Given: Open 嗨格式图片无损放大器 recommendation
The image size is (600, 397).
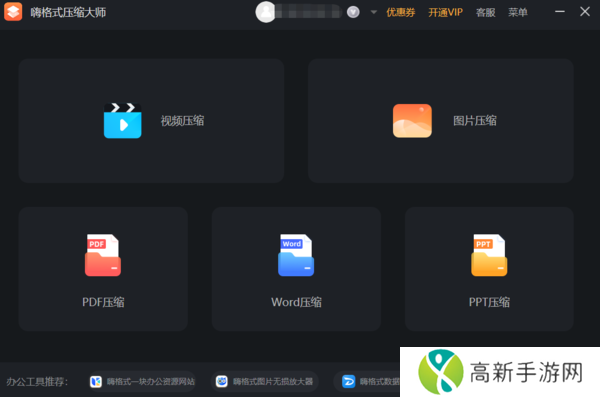Looking at the screenshot, I should (264, 381).
